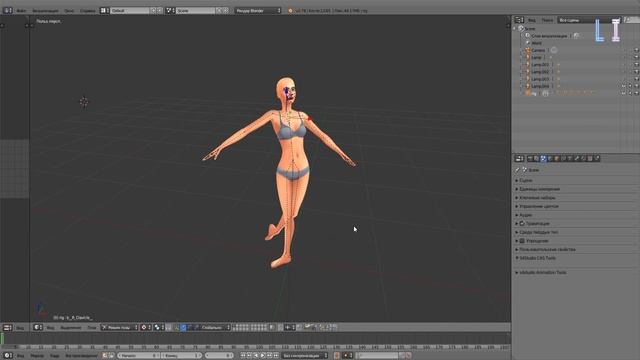The image size is (640, 360).
Task: Toggle automatic keyframe record button
Action: pos(337,356)
